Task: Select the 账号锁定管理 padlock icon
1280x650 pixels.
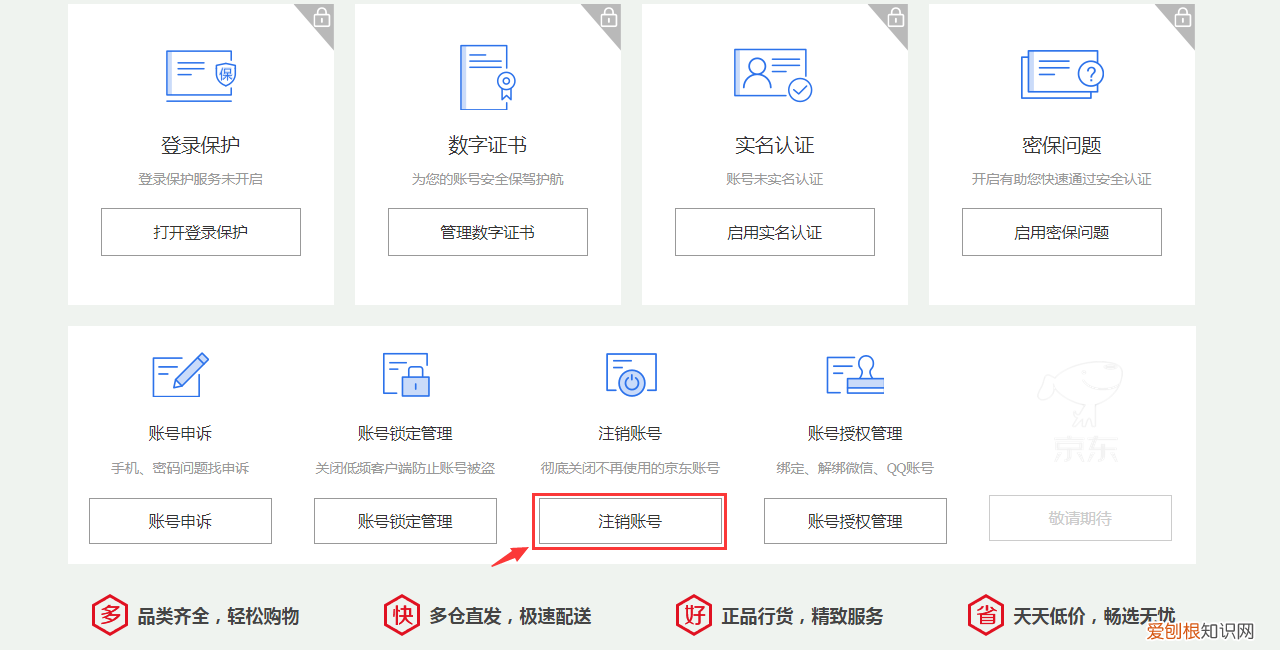Action: [405, 375]
